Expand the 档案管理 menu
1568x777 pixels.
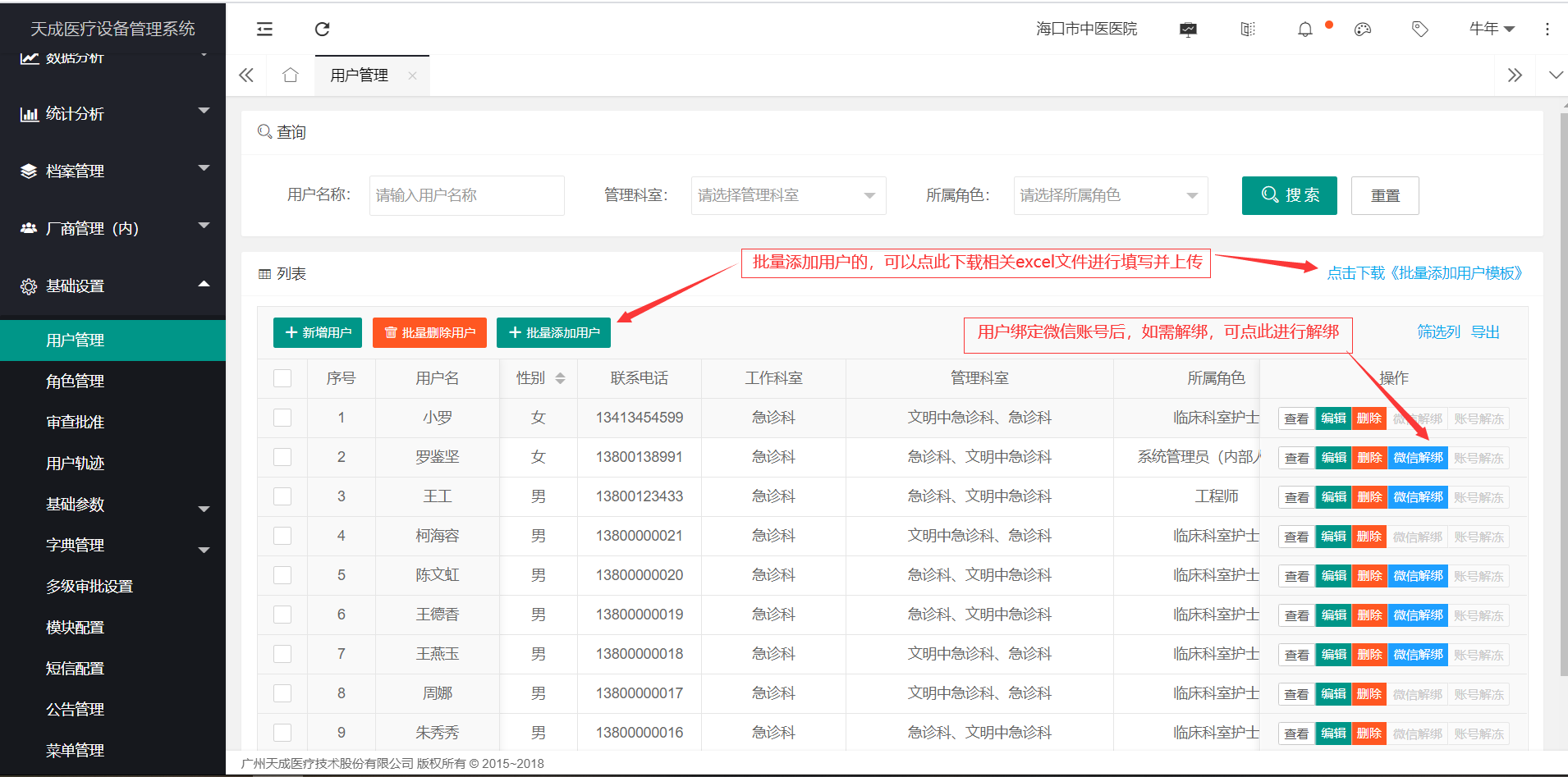[x=204, y=168]
